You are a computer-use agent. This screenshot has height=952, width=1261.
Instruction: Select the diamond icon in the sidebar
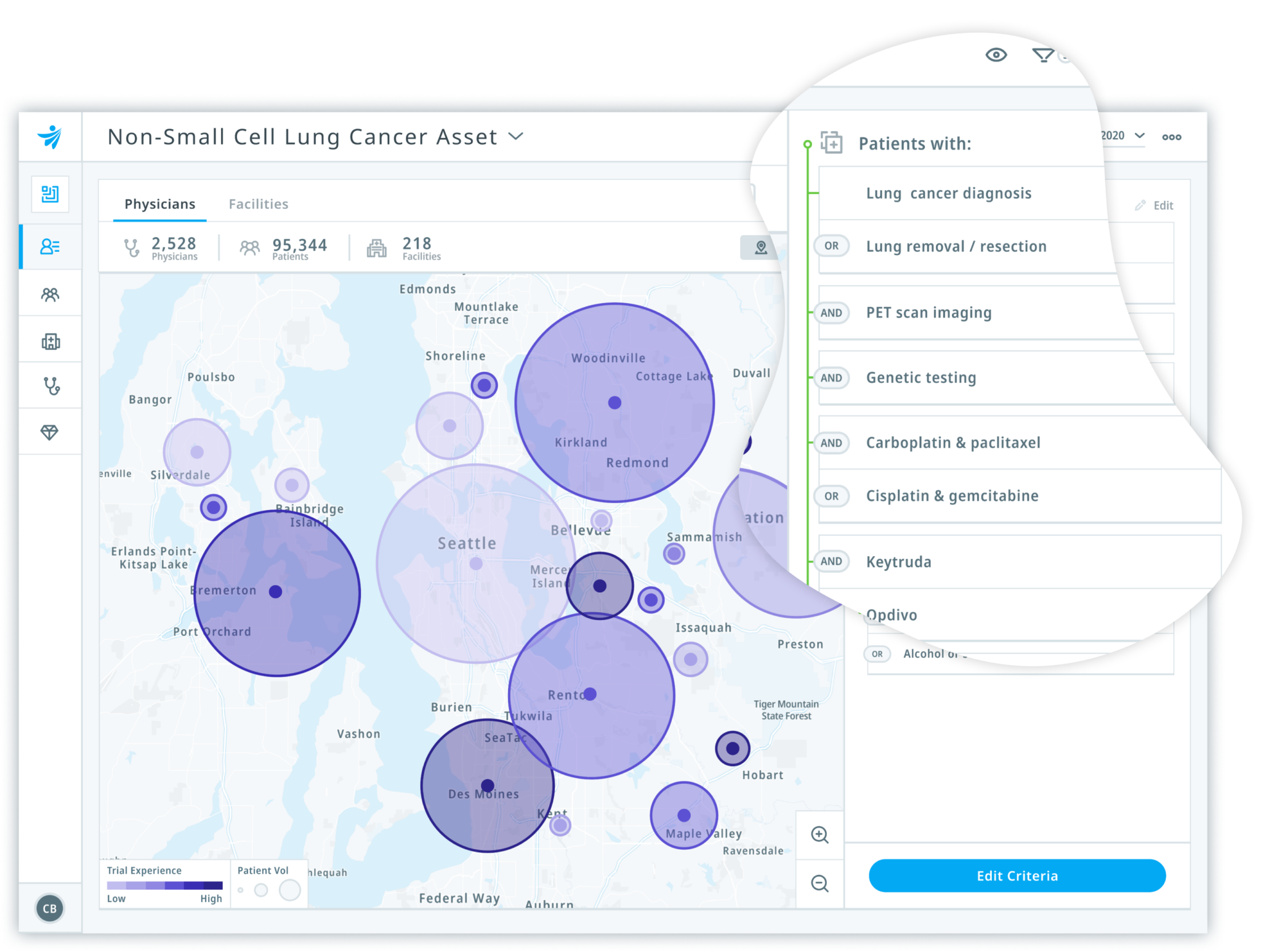tap(50, 432)
